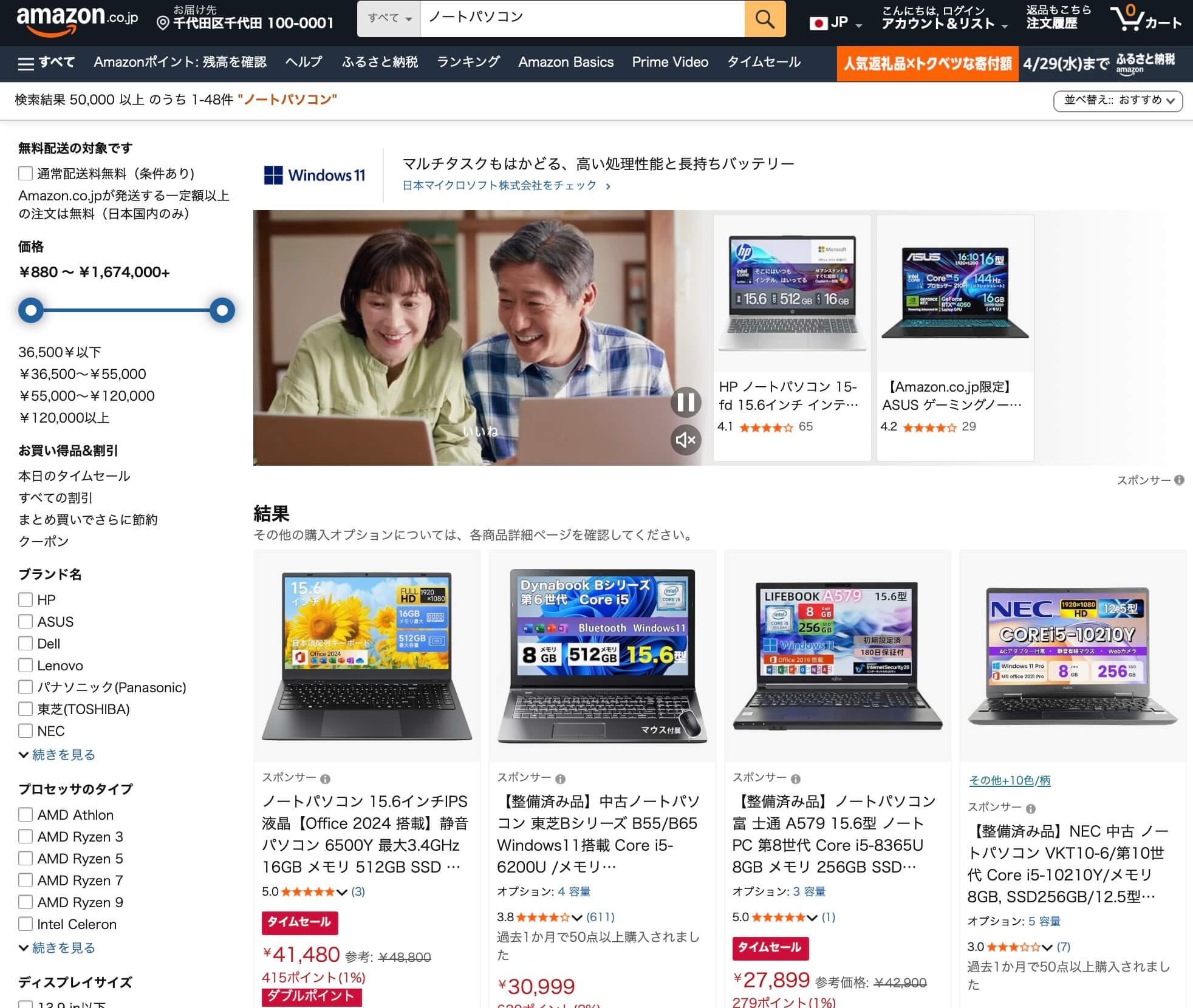
Task: Click star rating of HP ノートパソコン 15-fd
Action: (767, 427)
